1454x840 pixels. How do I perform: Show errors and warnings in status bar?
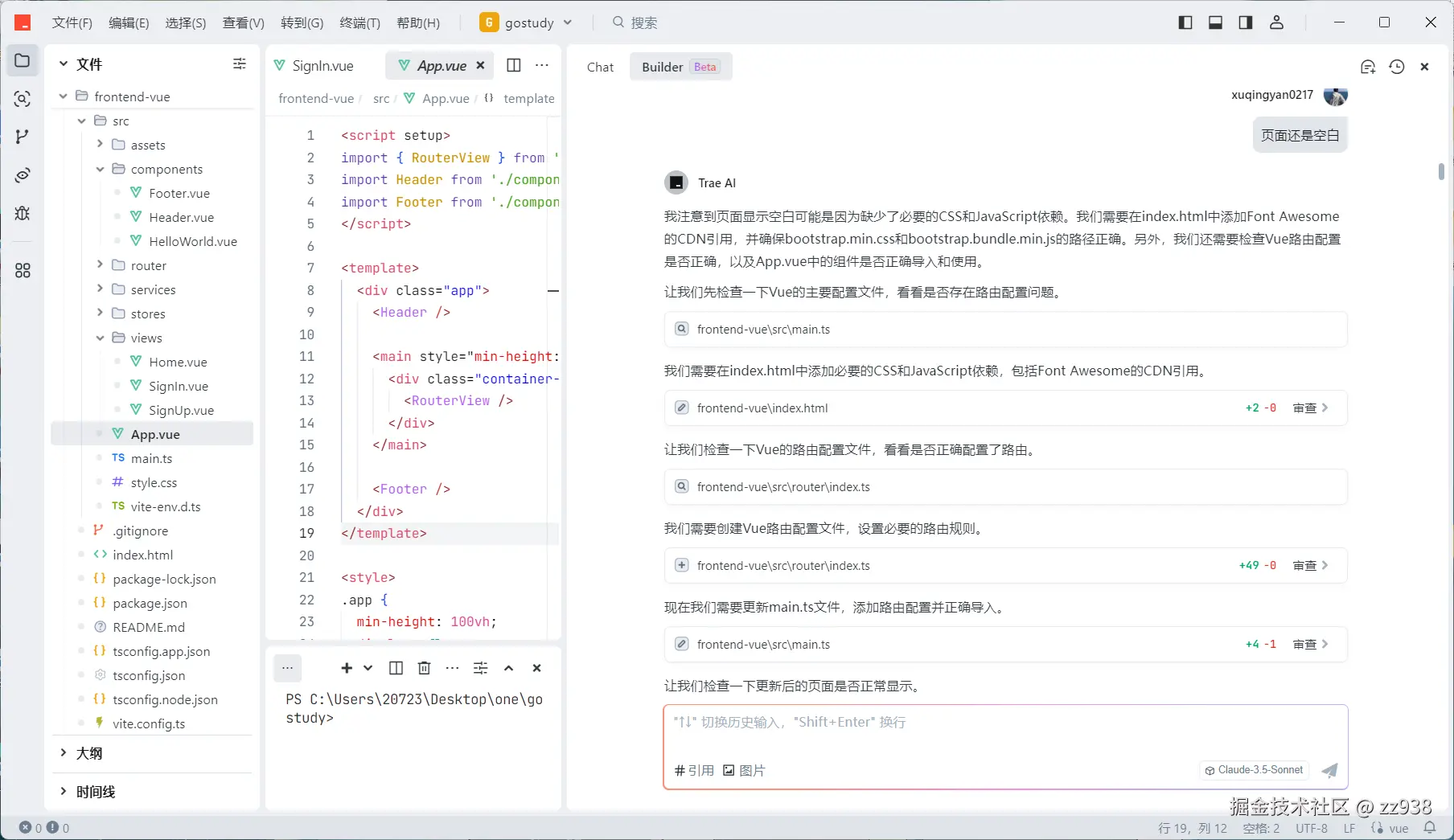pos(44,828)
